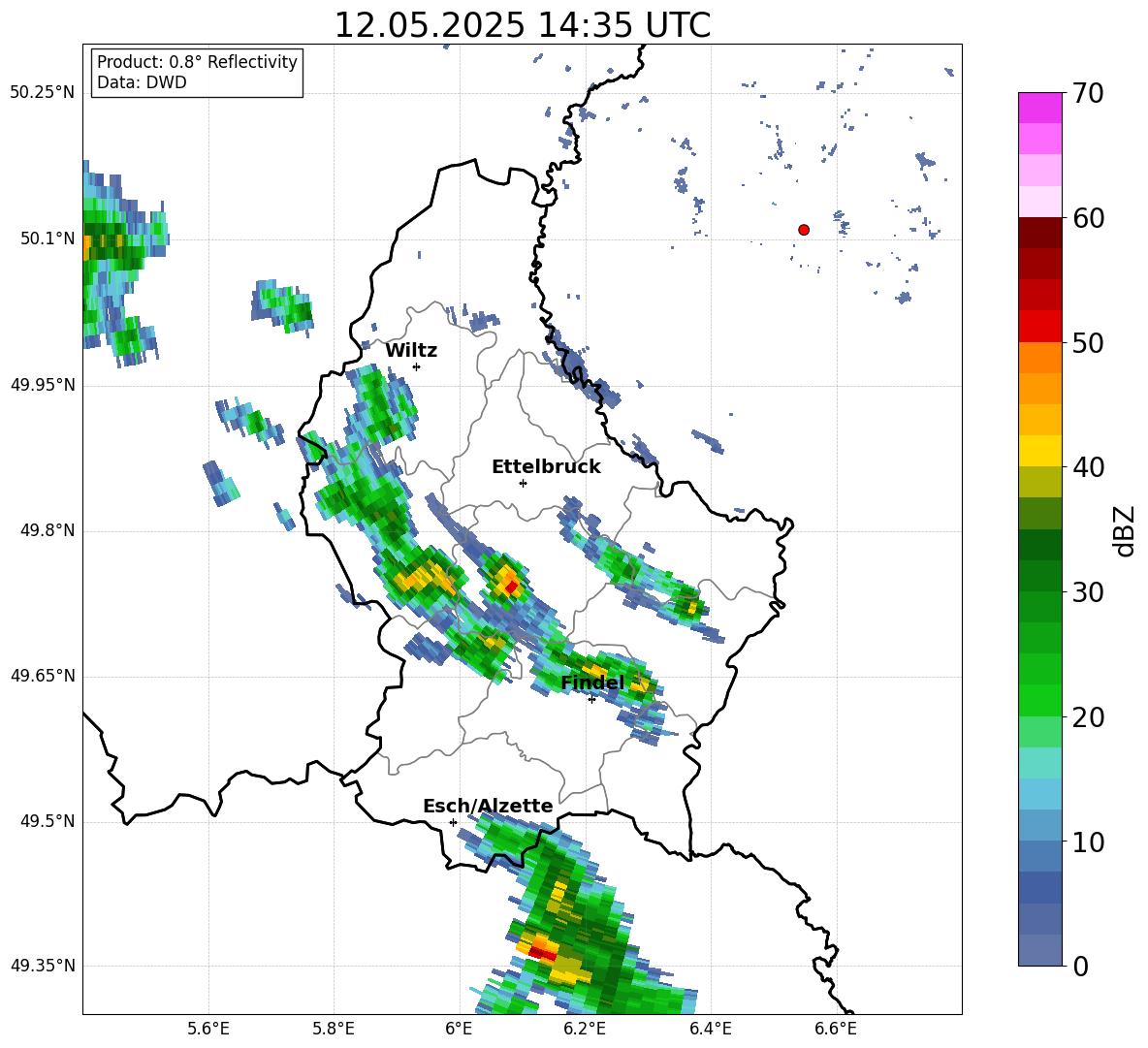Click the 6.4°E longitude label
The width and height of the screenshot is (1148, 1048).
point(710,1029)
